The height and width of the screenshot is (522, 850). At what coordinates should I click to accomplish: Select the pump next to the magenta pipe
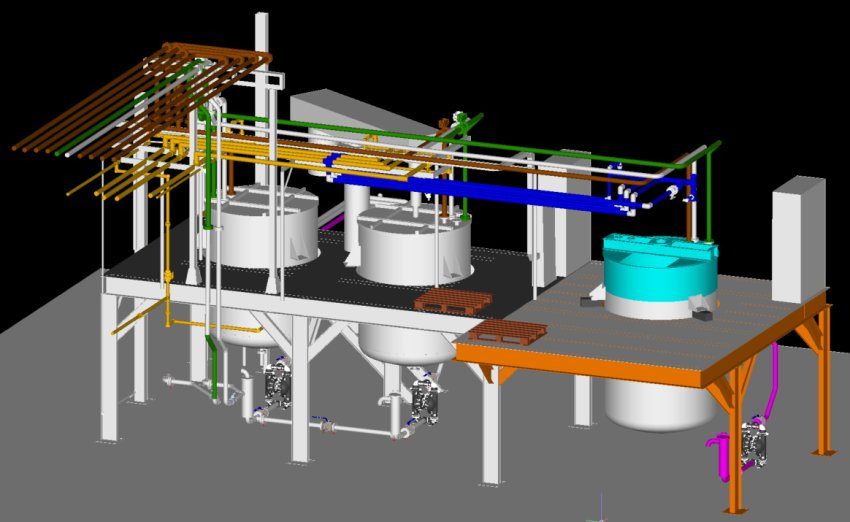[x=752, y=443]
